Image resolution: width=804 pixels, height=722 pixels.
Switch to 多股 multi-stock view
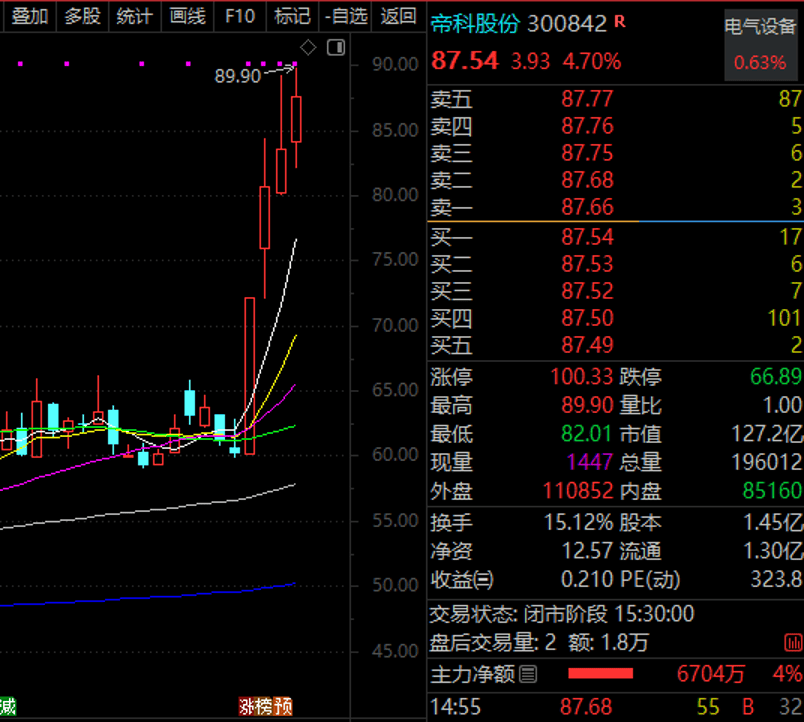[x=82, y=15]
